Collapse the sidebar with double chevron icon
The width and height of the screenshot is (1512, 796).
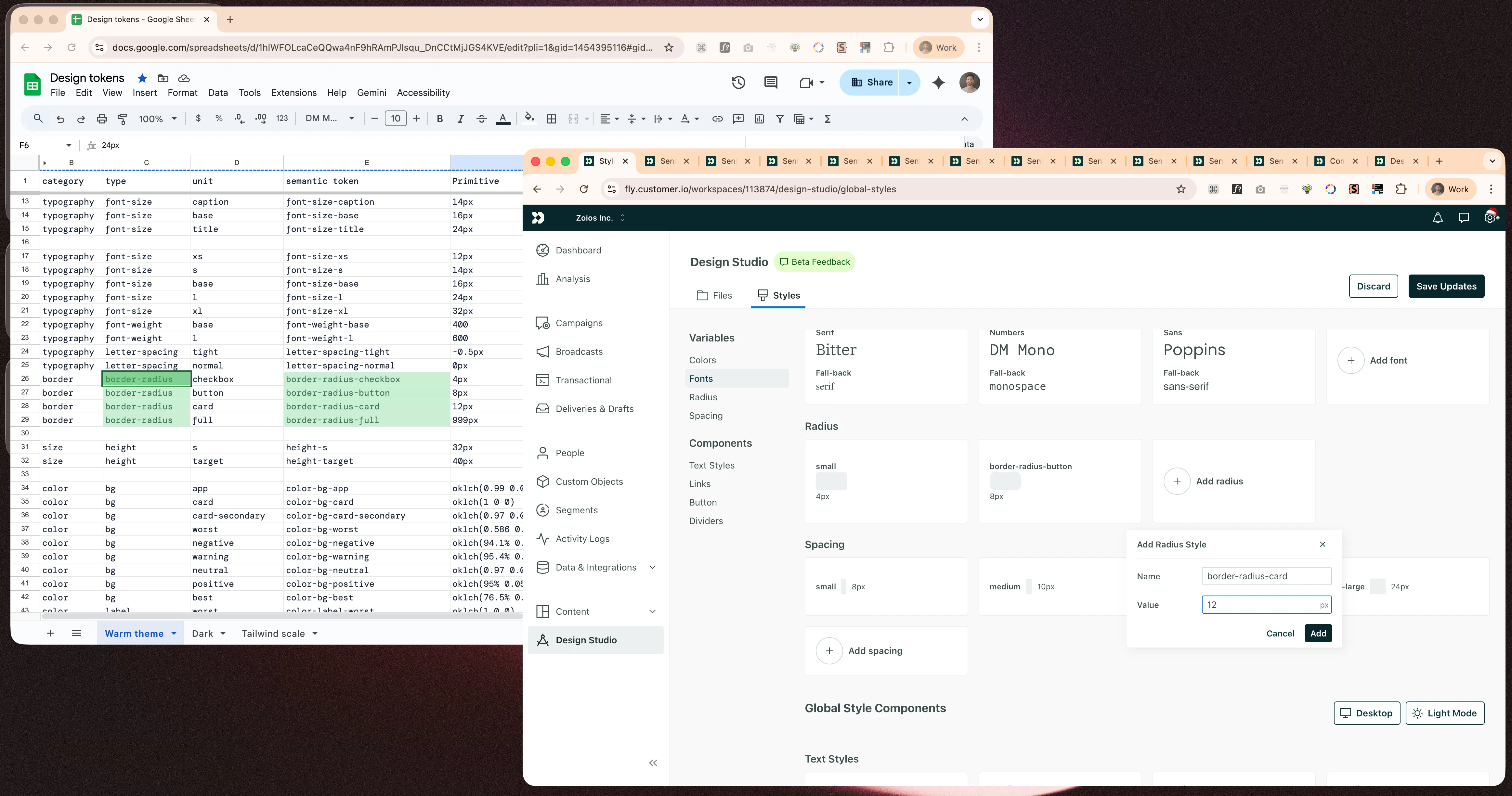tap(653, 763)
